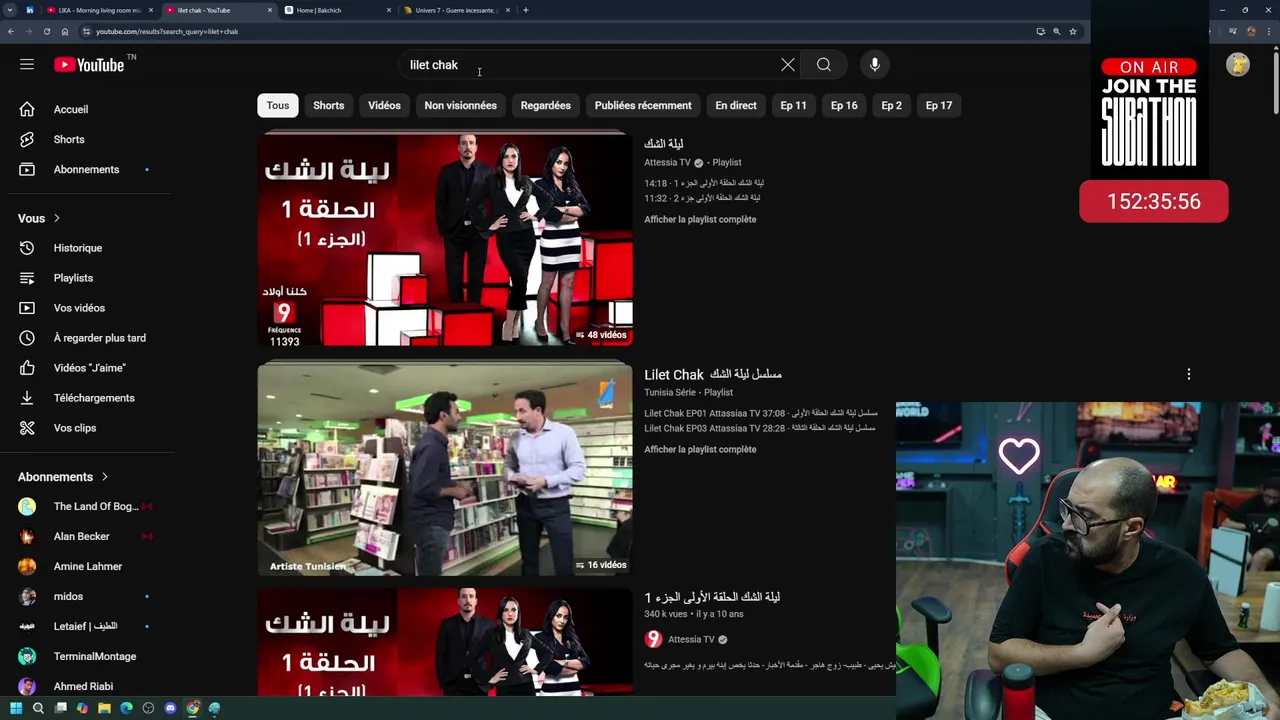Click the magnifier search button
Image resolution: width=1280 pixels, height=720 pixels.
pos(824,65)
